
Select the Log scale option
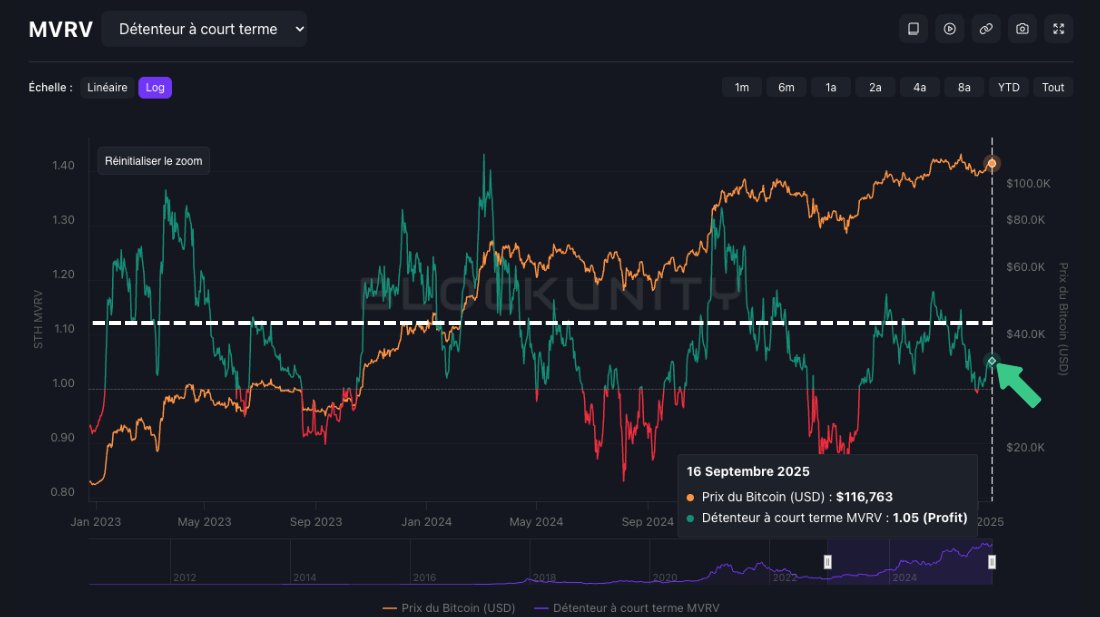pyautogui.click(x=155, y=88)
